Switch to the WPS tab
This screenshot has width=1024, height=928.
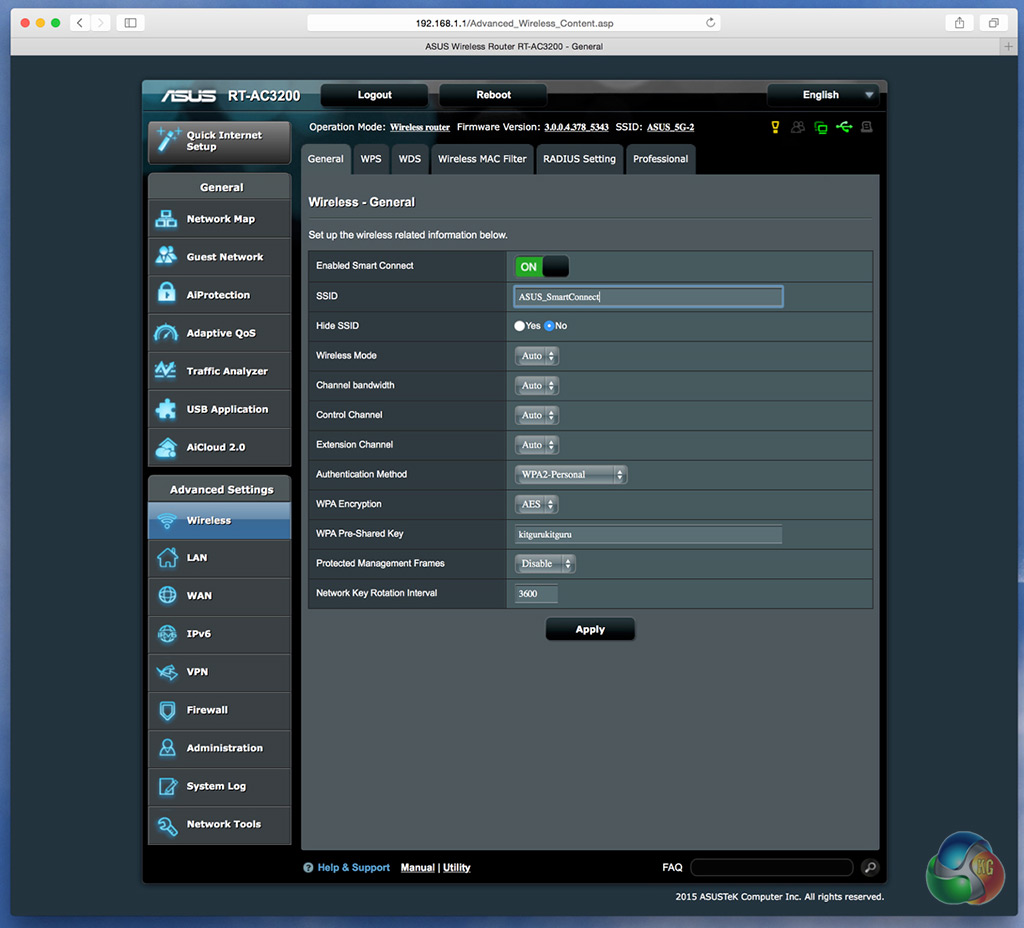tap(371, 159)
